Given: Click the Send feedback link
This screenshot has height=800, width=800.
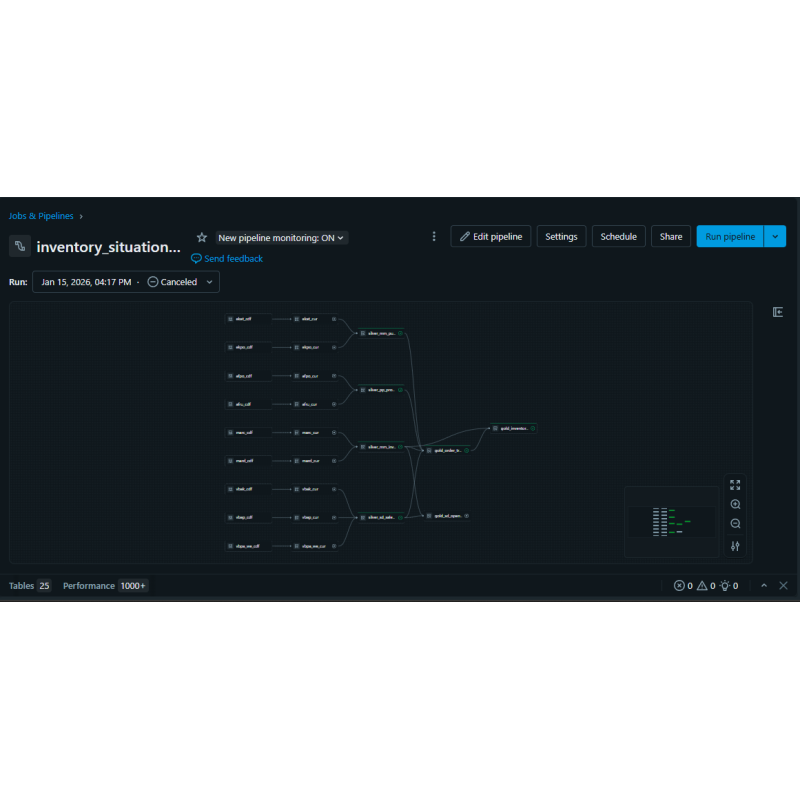Looking at the screenshot, I should [x=226, y=258].
